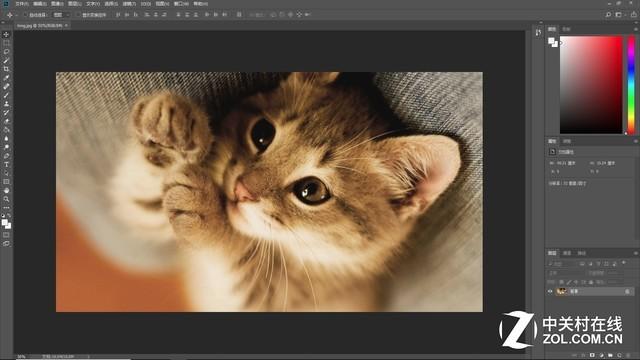
Task: Select the Zoom magnifier tool
Action: pos(6,199)
